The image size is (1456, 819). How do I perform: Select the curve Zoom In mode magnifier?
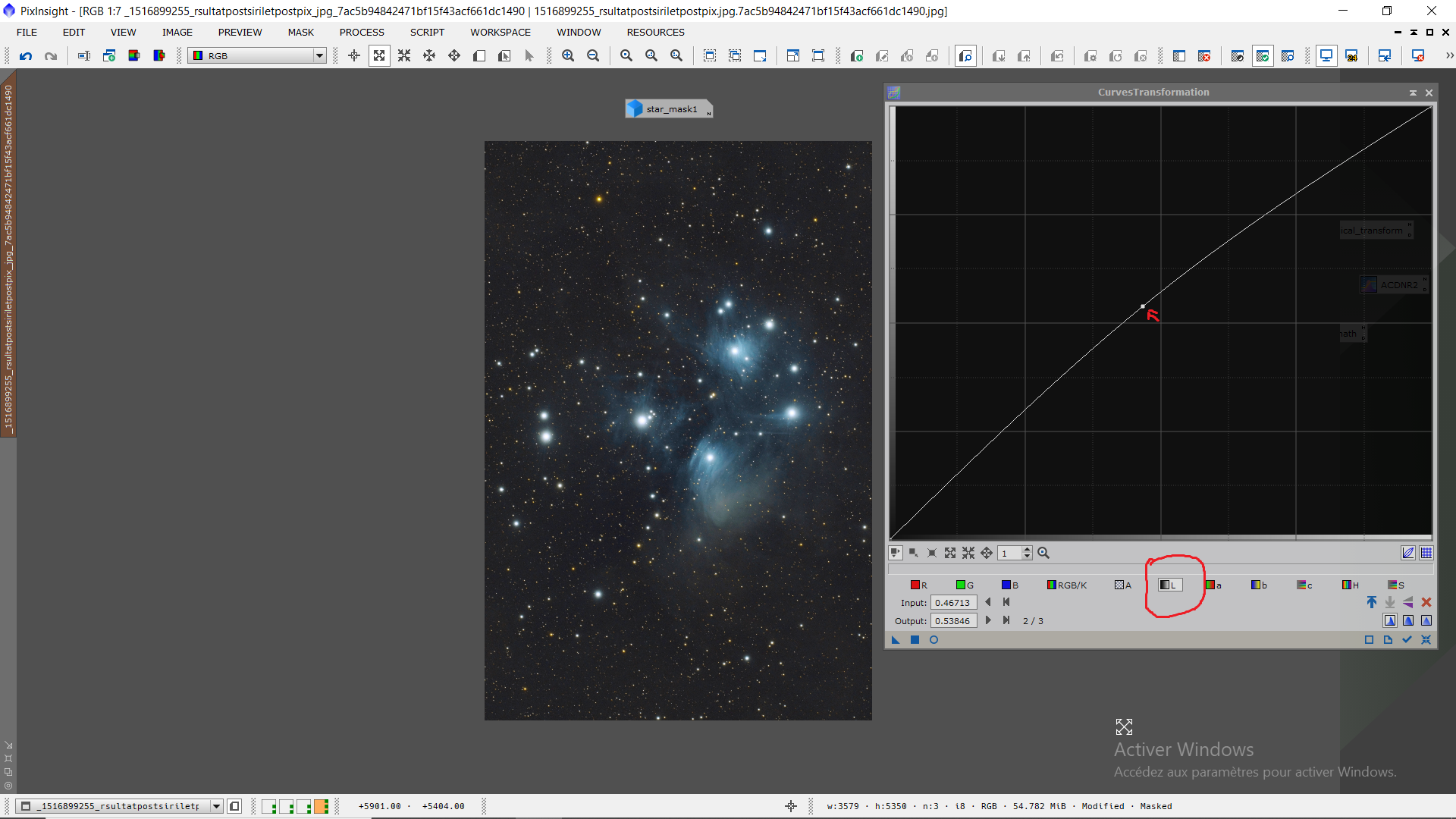coord(1043,553)
